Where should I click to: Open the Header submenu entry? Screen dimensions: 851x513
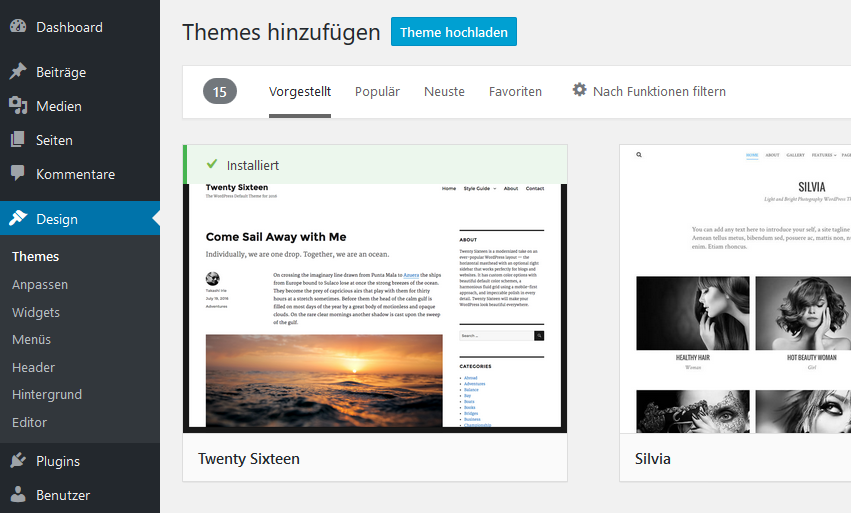34,368
